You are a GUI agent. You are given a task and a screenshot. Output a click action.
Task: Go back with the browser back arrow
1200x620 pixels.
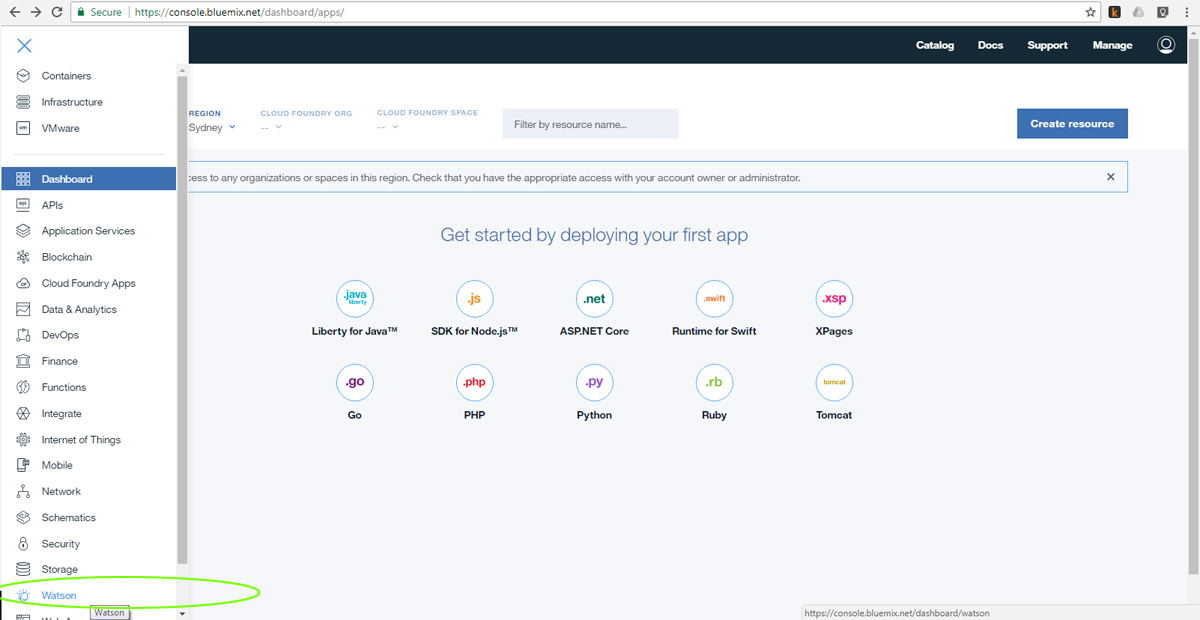(x=14, y=12)
